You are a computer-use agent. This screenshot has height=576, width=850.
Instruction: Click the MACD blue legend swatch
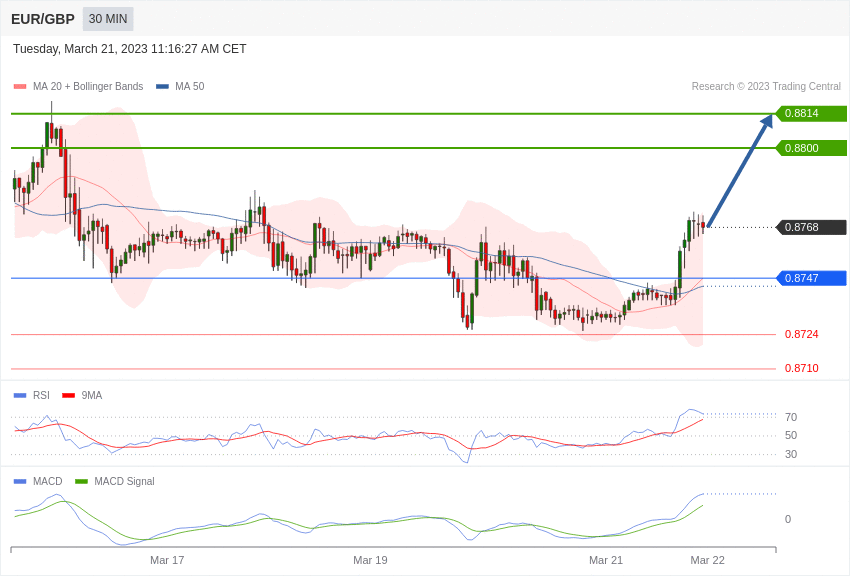click(20, 481)
